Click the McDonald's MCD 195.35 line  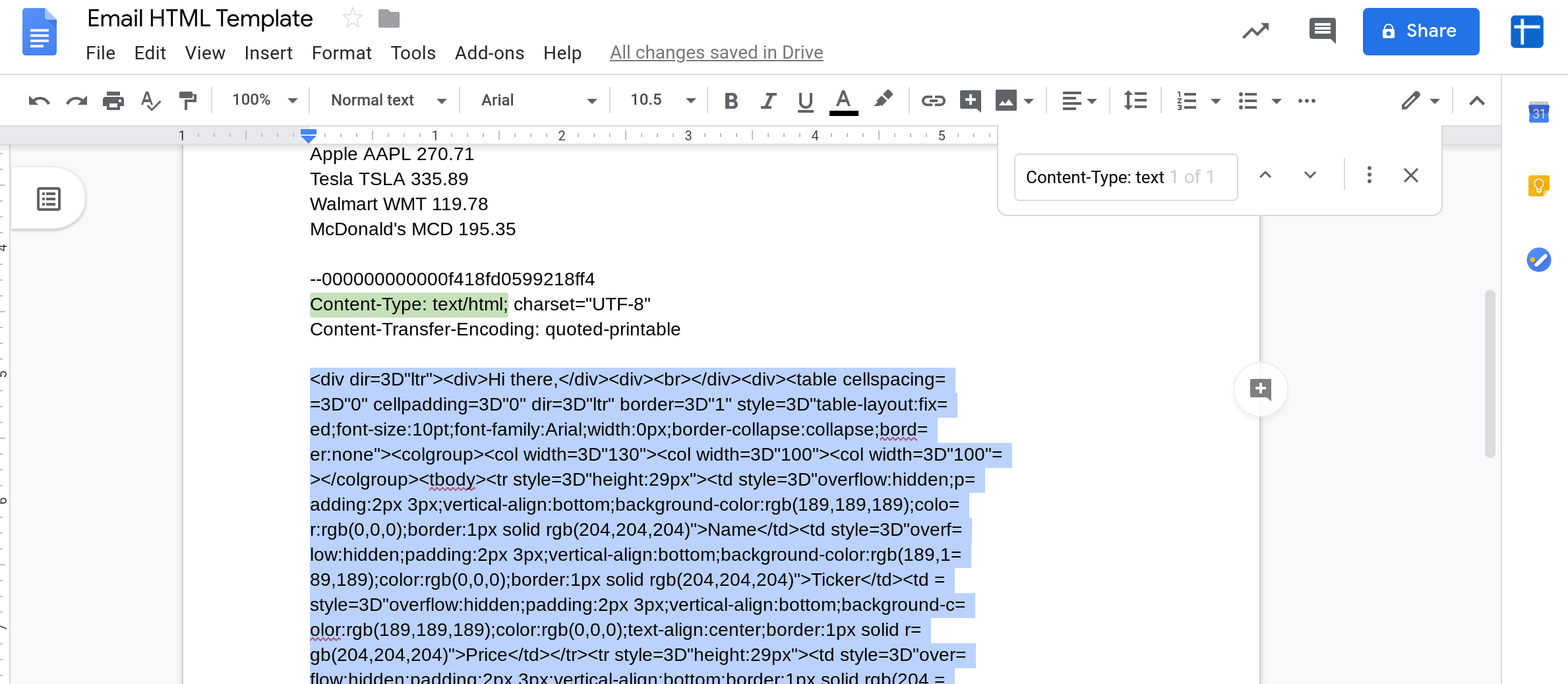[413, 229]
